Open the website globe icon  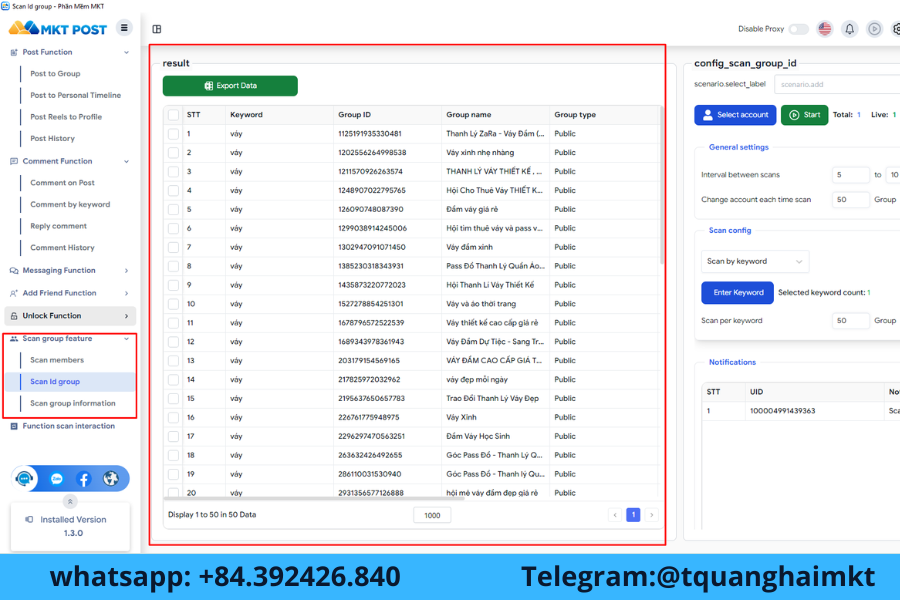pos(110,478)
